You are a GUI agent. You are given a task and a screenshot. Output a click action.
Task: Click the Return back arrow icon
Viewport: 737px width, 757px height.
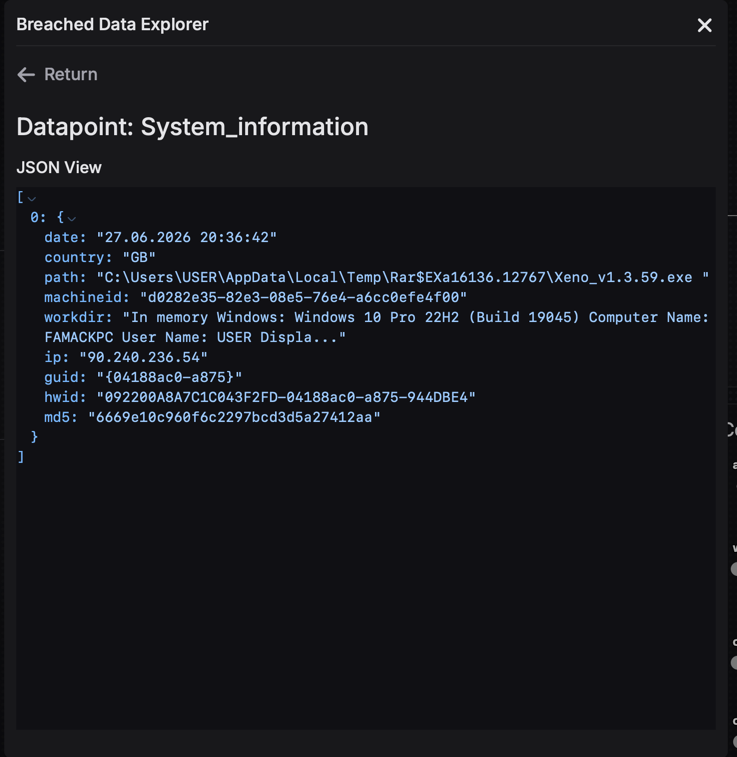point(26,74)
